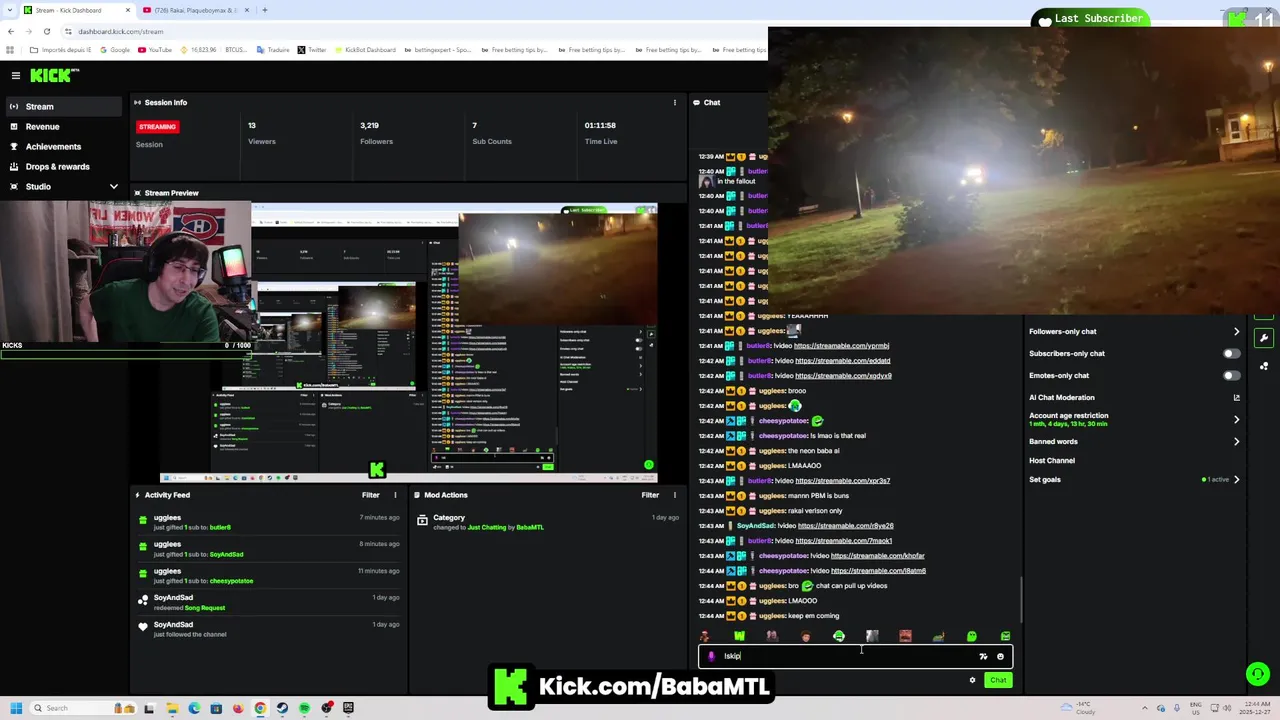Image resolution: width=1280 pixels, height=720 pixels.
Task: Open Activity Feed three-dot options menu
Action: coord(395,495)
